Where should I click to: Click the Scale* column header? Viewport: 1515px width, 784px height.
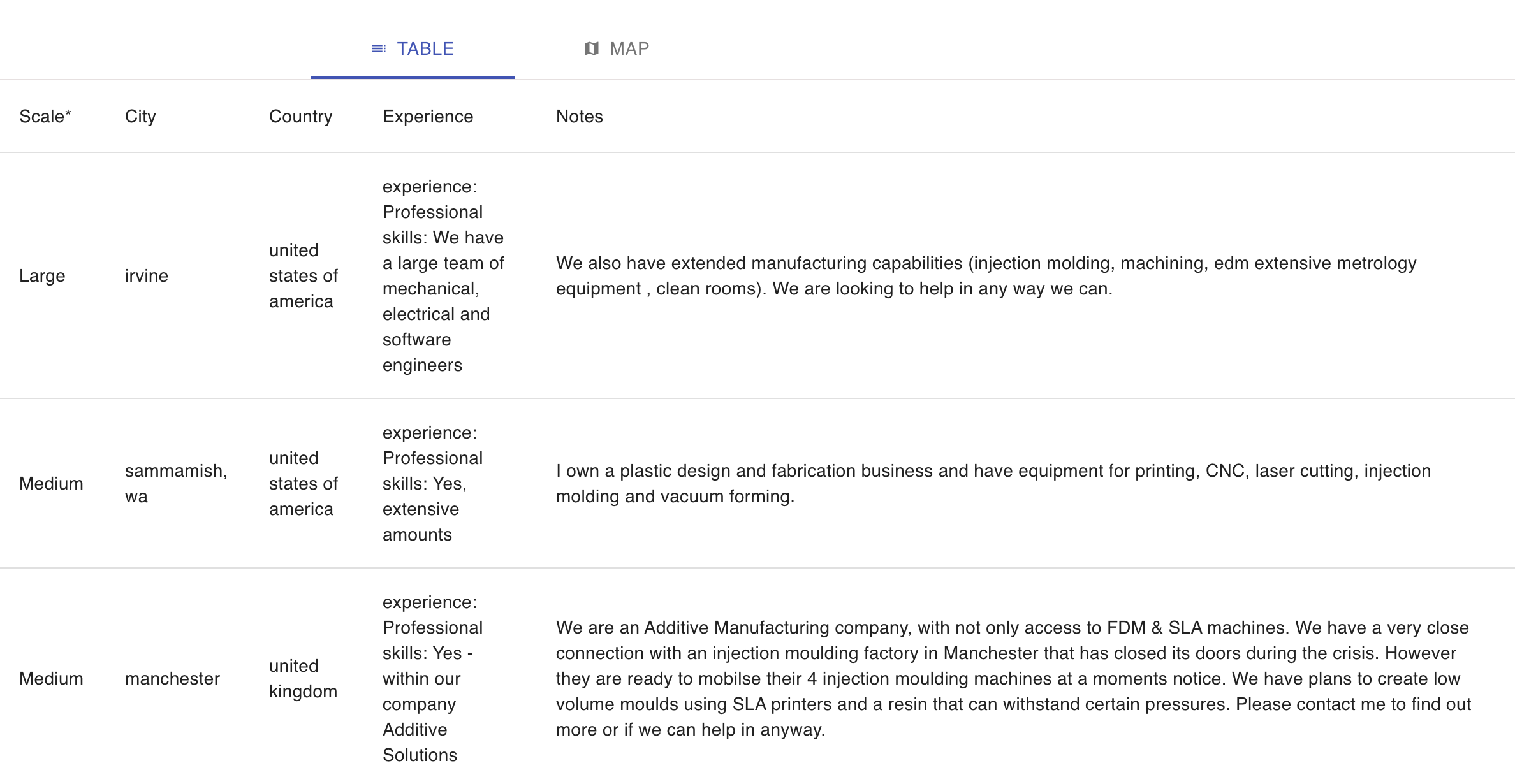pos(45,116)
